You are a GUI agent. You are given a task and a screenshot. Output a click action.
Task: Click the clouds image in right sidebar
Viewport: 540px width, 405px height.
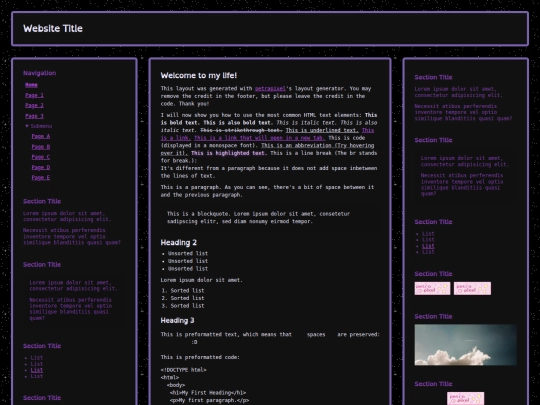point(465,345)
